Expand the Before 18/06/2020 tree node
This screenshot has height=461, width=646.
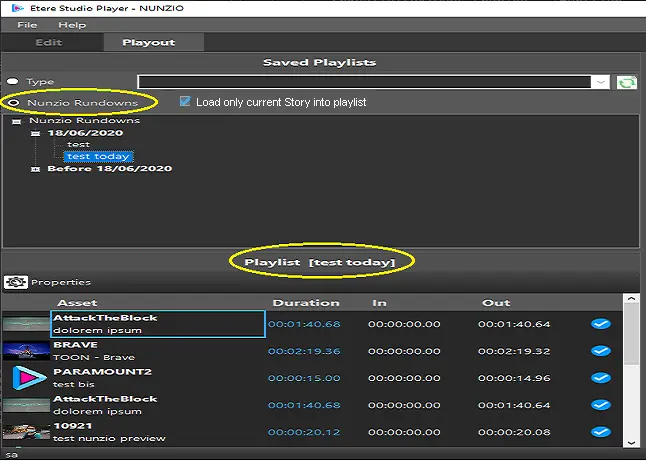(36, 169)
